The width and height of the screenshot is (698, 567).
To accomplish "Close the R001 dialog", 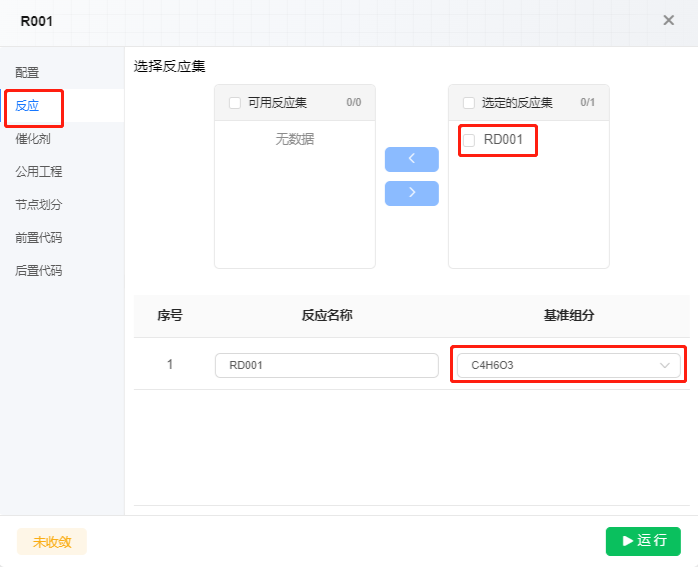I will [x=668, y=20].
